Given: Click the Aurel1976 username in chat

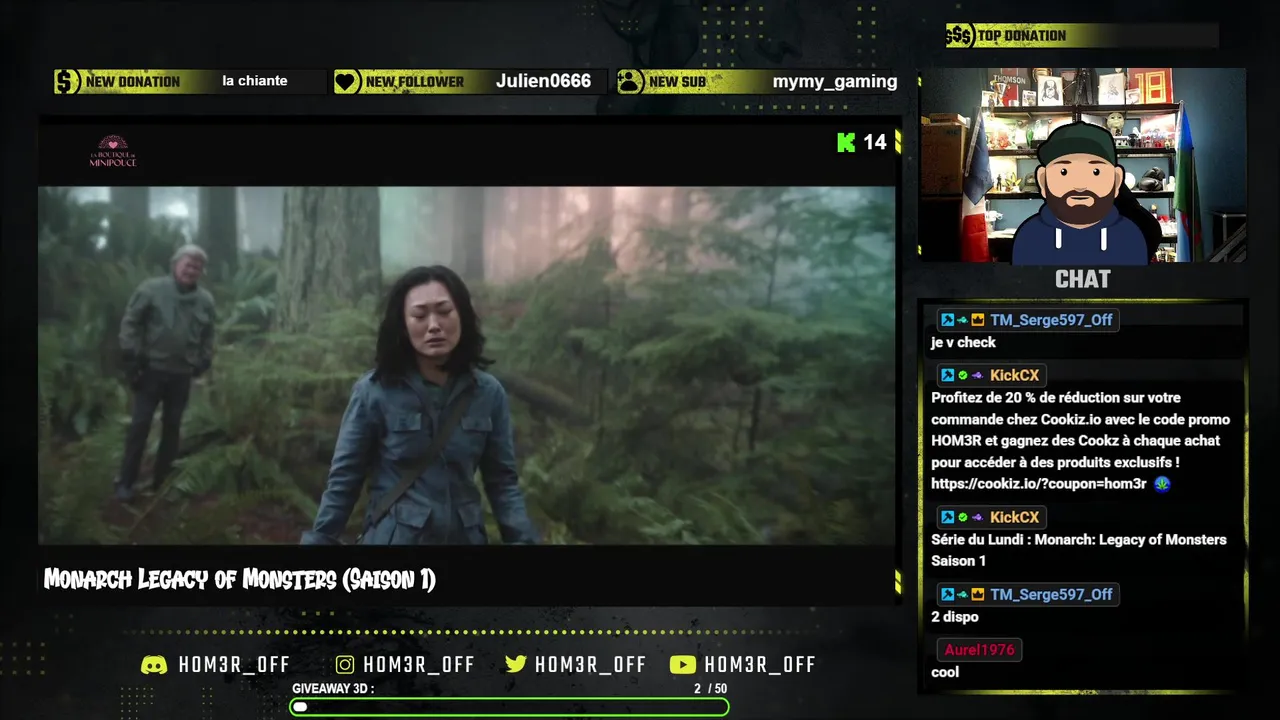Looking at the screenshot, I should (x=979, y=649).
